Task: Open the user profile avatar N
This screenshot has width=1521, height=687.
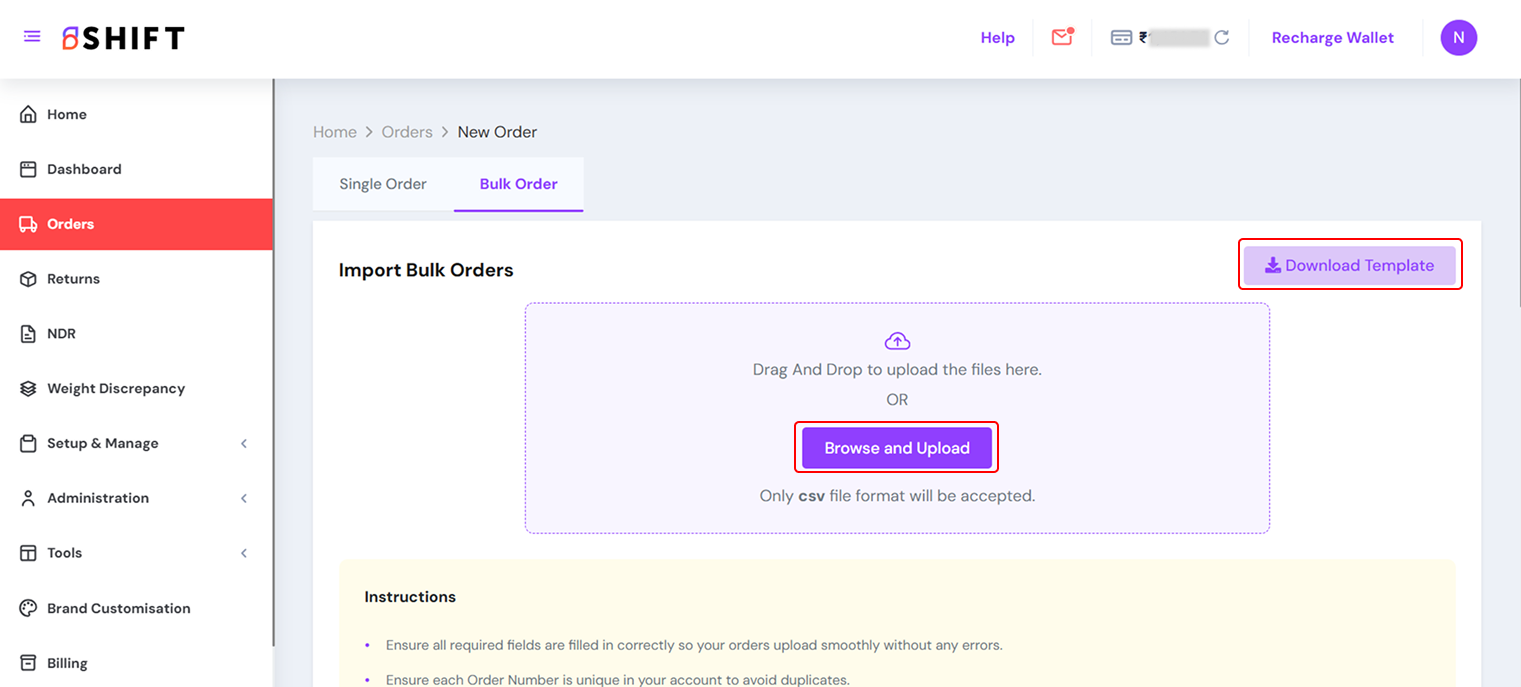Action: 1458,38
